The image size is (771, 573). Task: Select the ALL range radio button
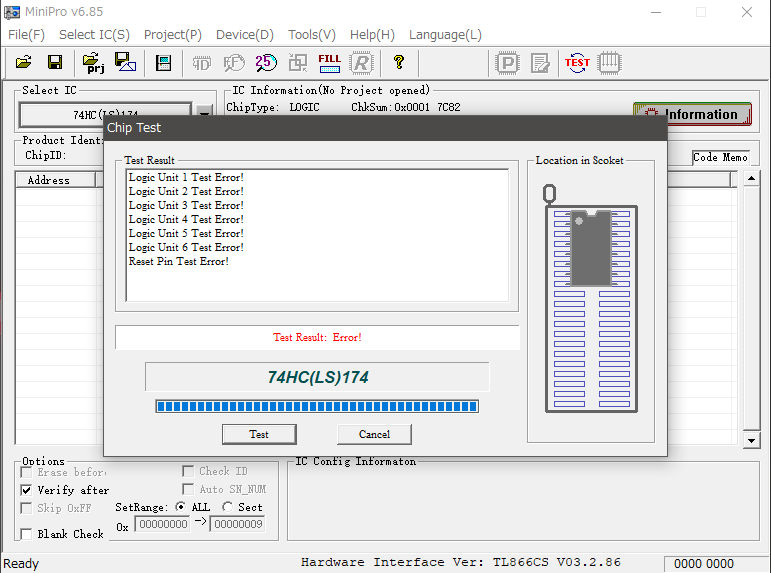[181, 507]
